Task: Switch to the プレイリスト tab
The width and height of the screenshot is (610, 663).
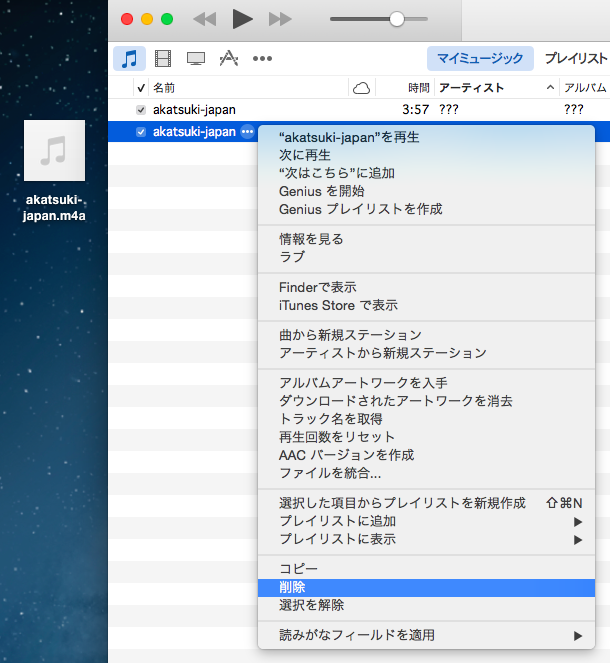Action: 577,58
